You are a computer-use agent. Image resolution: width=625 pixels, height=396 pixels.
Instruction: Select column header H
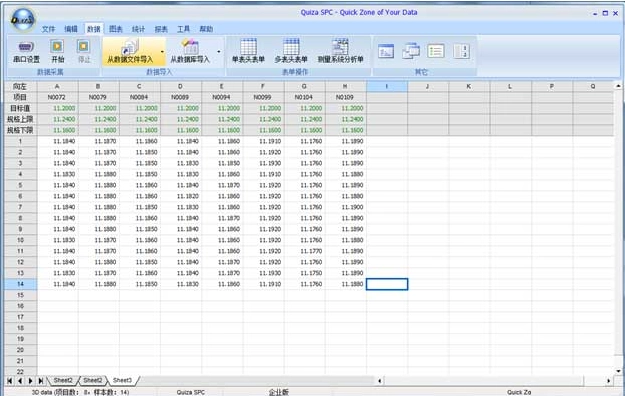click(x=345, y=86)
